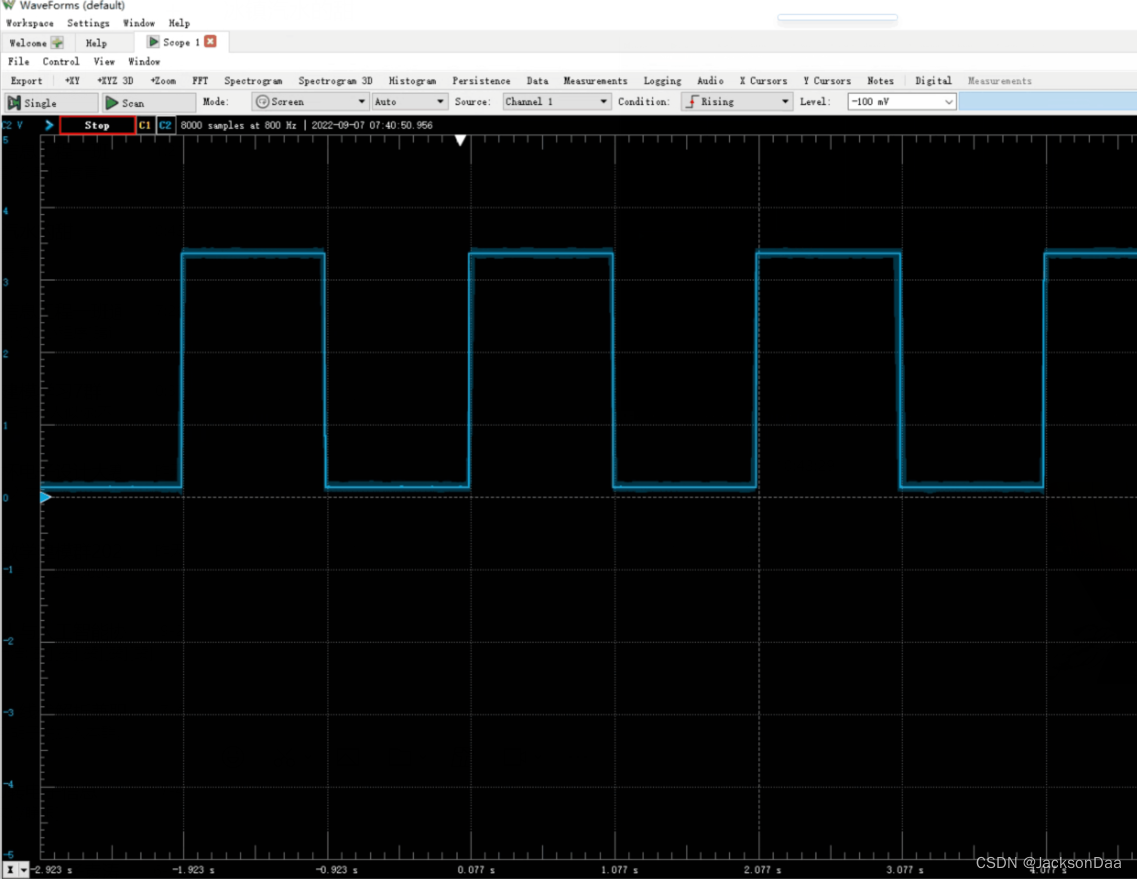Enable Y Cursors

click(827, 81)
